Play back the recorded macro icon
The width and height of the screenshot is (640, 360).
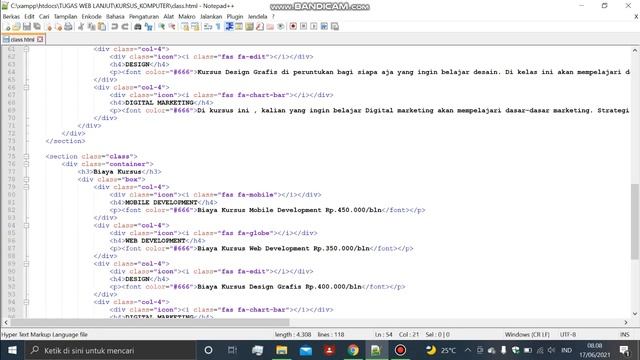tap(313, 27)
